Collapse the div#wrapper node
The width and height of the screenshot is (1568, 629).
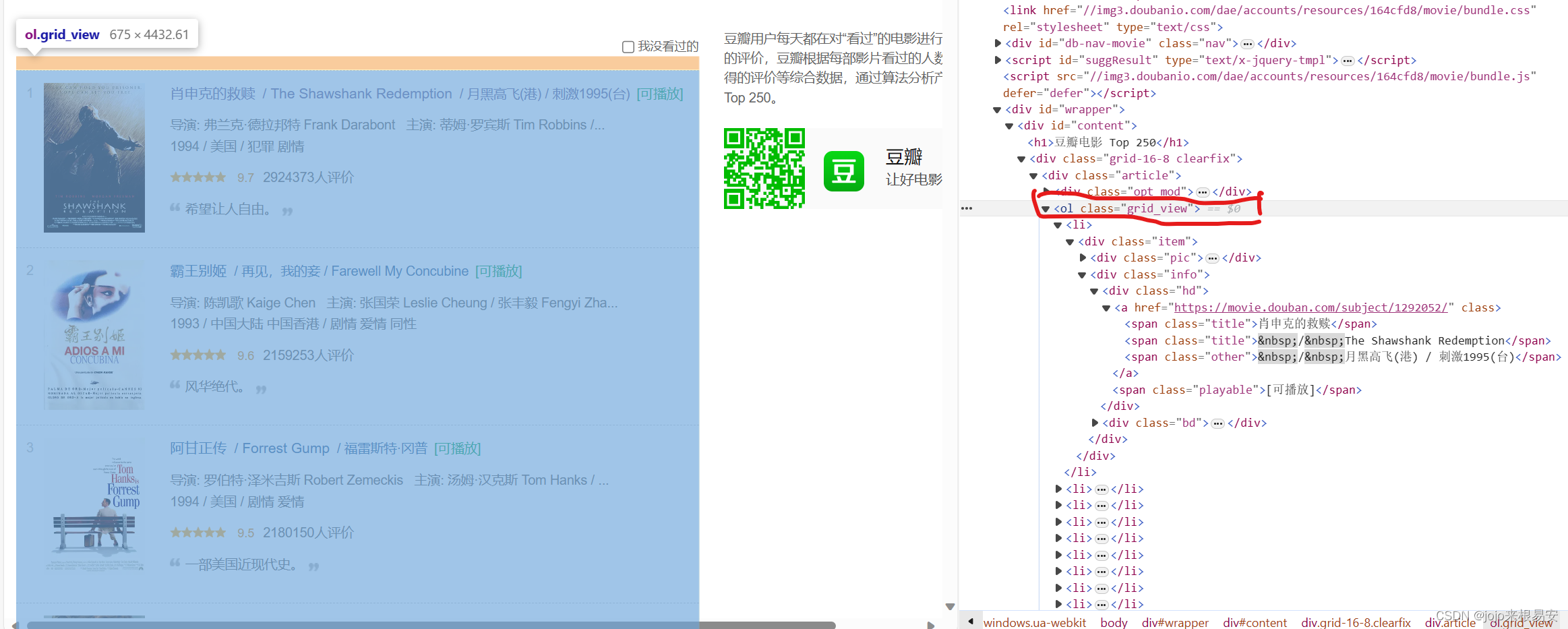997,110
